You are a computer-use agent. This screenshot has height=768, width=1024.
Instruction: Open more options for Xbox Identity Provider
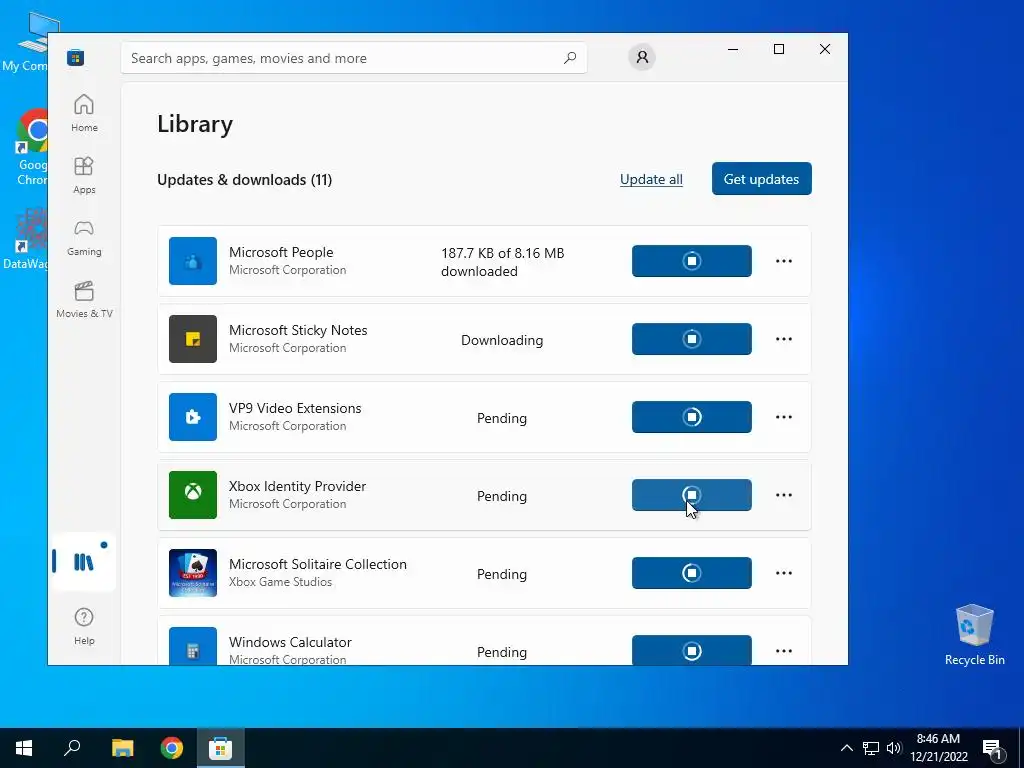pos(784,494)
